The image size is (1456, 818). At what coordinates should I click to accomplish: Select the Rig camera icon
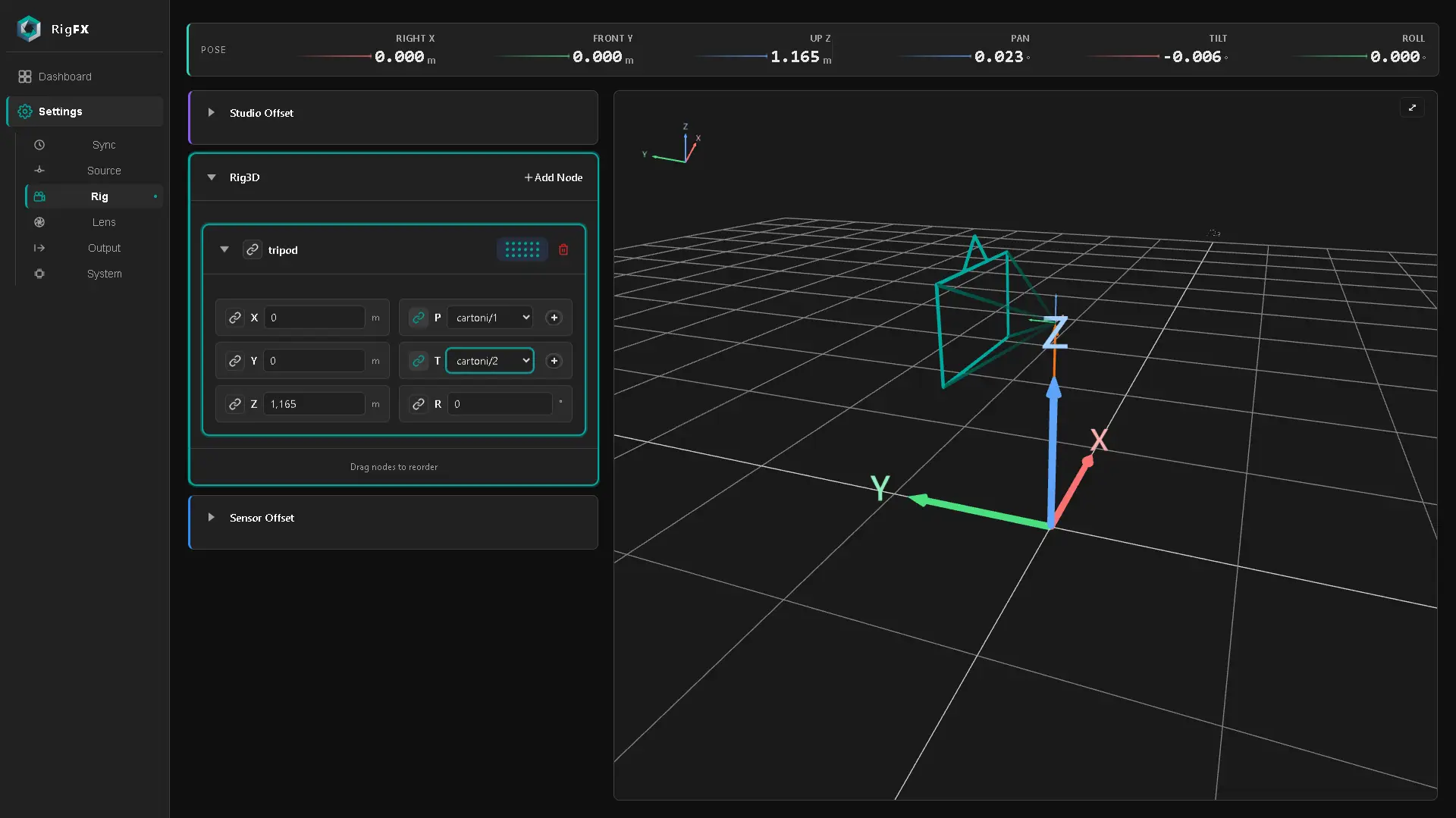coord(39,196)
